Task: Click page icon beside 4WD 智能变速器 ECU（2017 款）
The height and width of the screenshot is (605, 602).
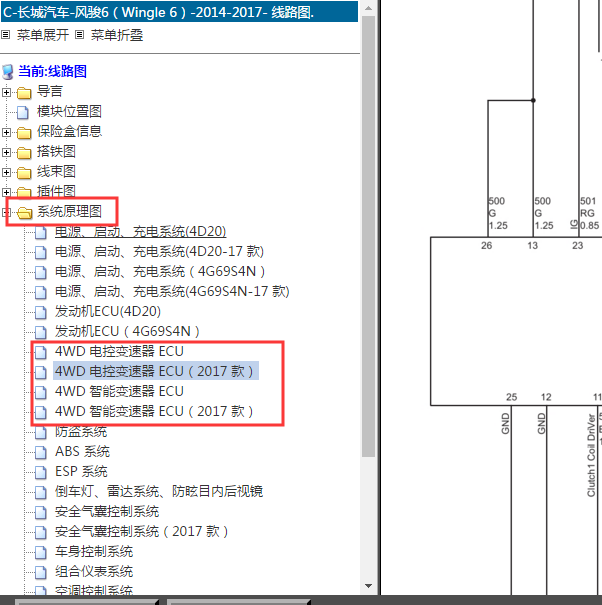Action: (x=41, y=412)
